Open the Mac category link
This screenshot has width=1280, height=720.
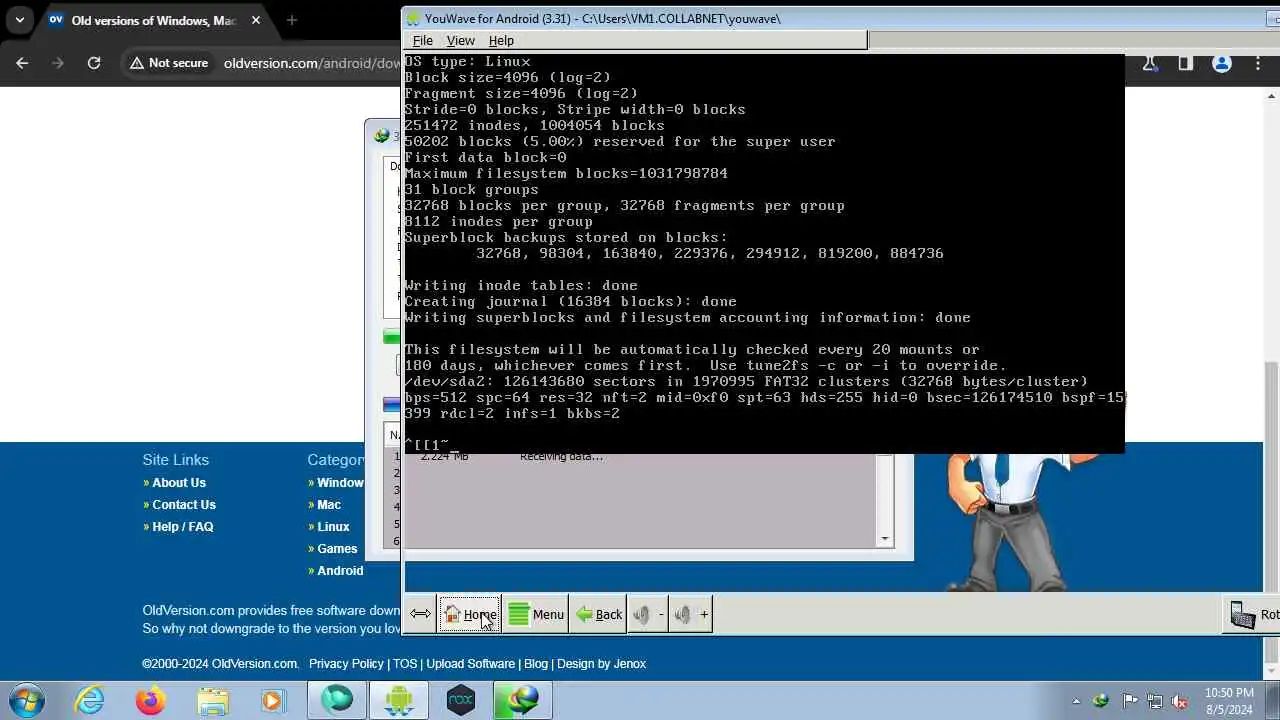pyautogui.click(x=329, y=505)
